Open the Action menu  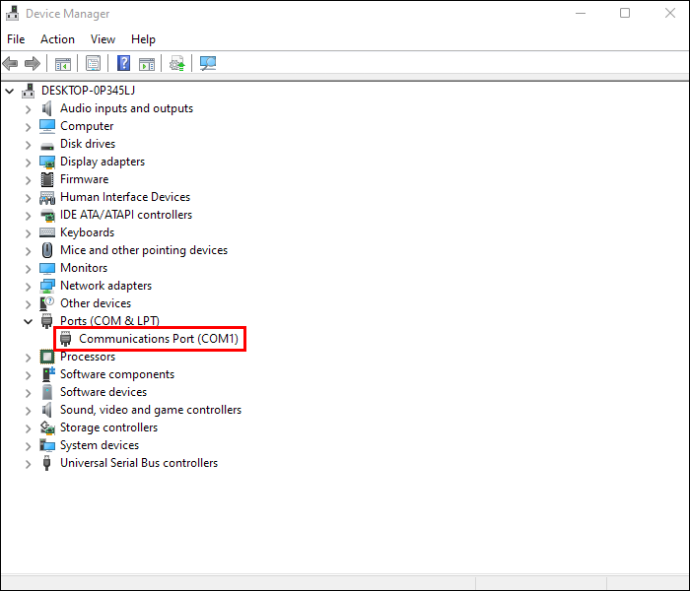point(58,39)
